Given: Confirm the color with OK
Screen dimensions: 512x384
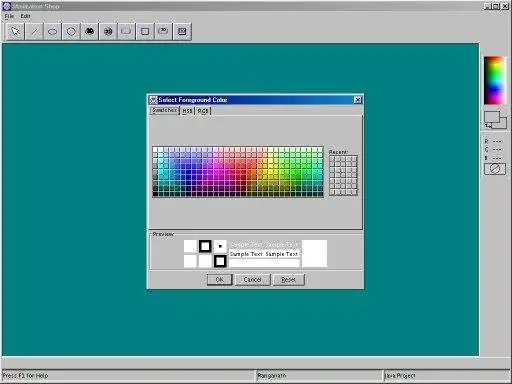Looking at the screenshot, I should (219, 280).
